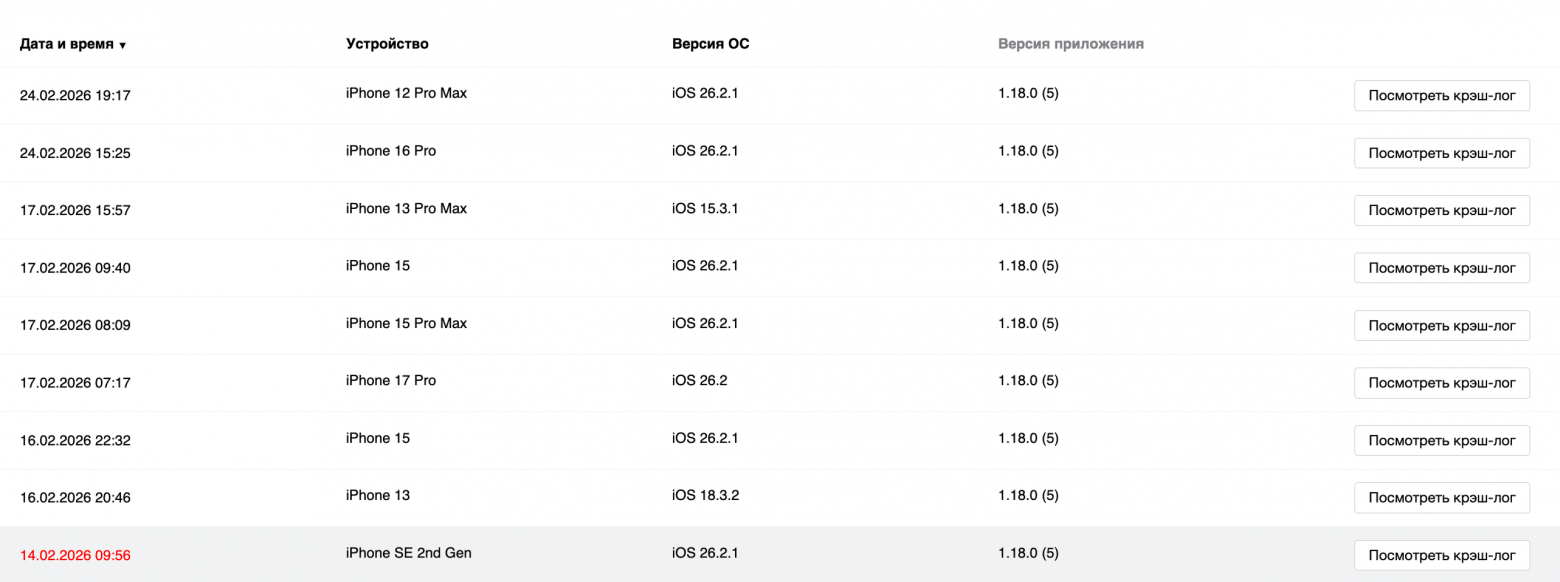View crash log for iPhone 17 Pro
The width and height of the screenshot is (1560, 582).
tap(1441, 382)
